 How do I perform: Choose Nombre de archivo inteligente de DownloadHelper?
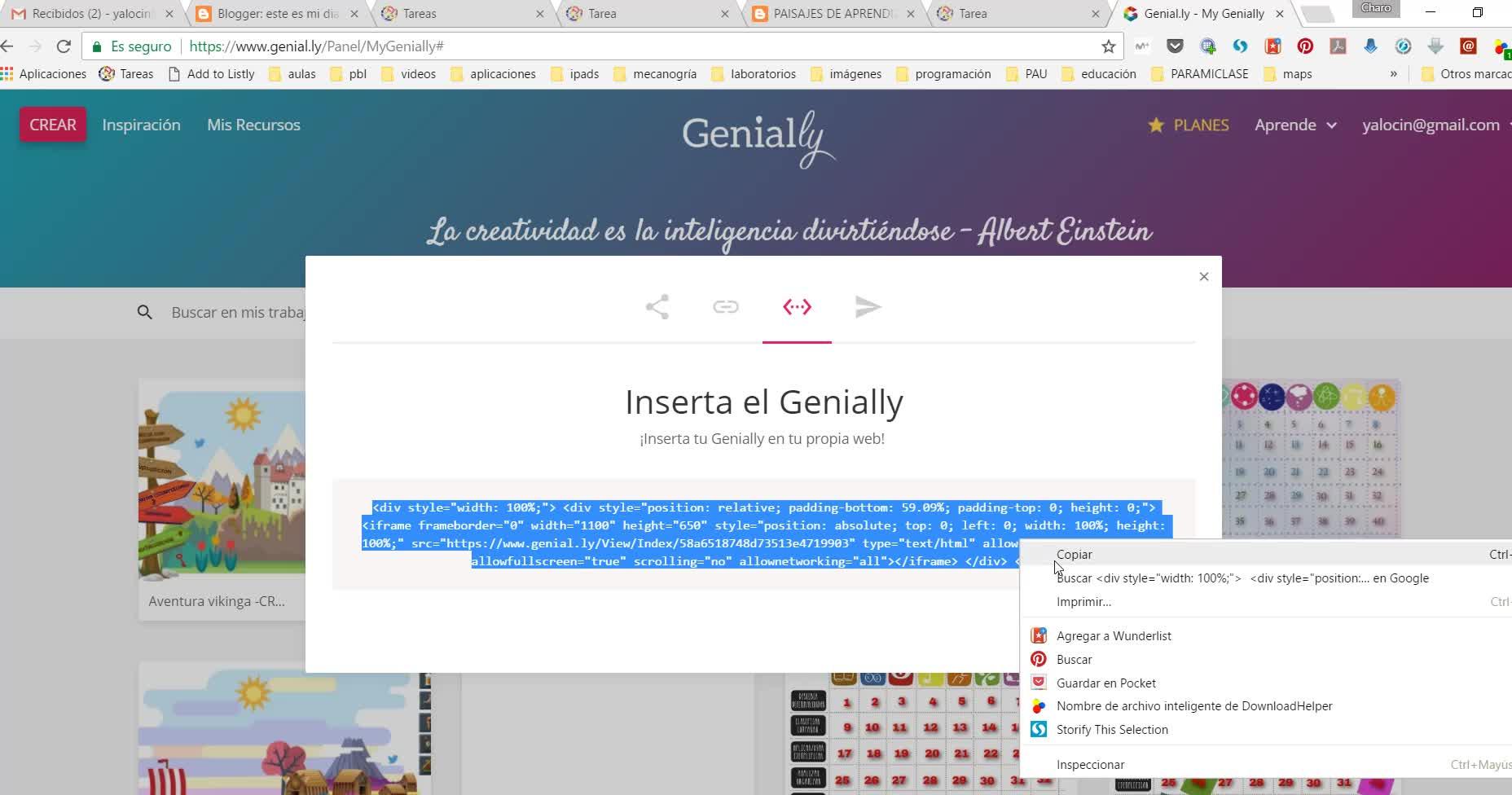[1266, 706]
